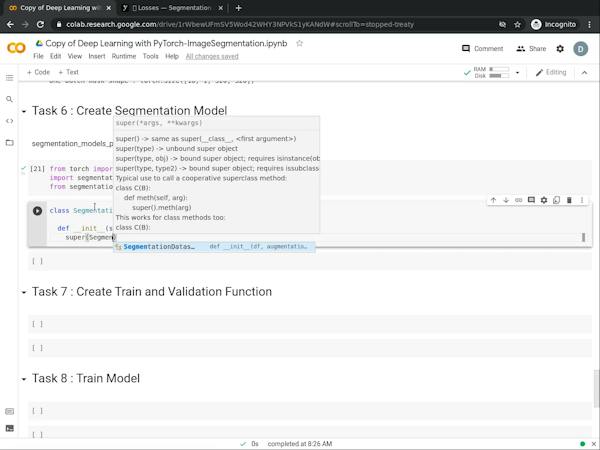This screenshot has height=450, width=600.
Task: Open the command palette icon in sidebar
Action: (x=10, y=412)
